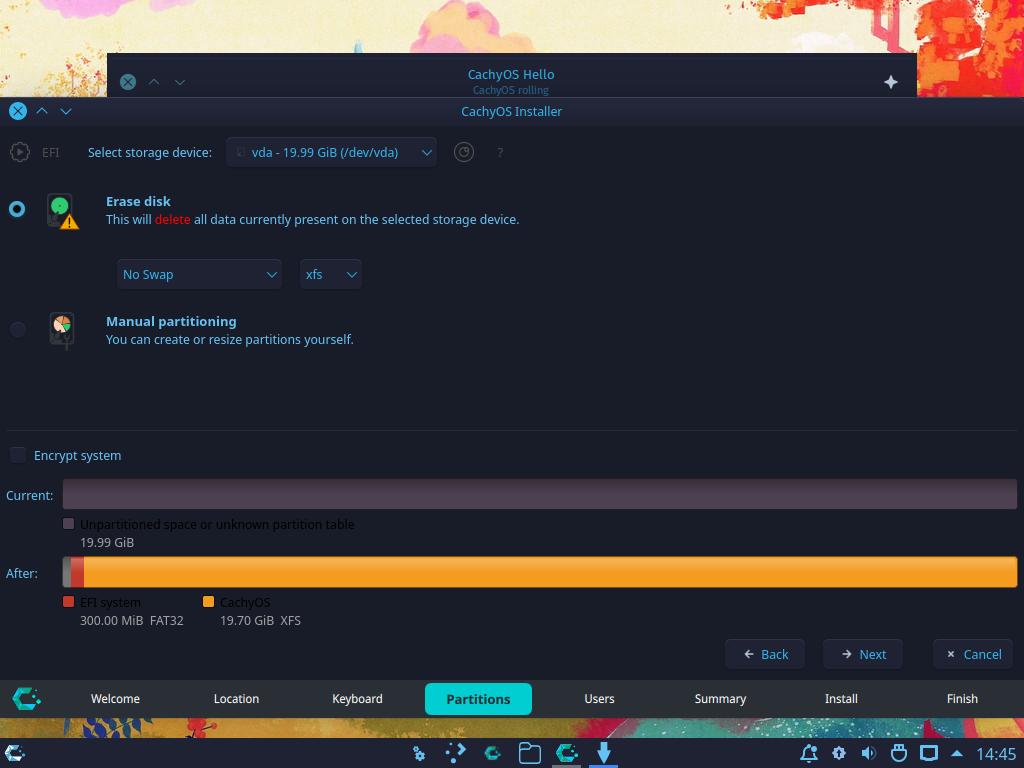This screenshot has height=768, width=1024.
Task: Click the revert changes circular icon
Action: tap(464, 152)
